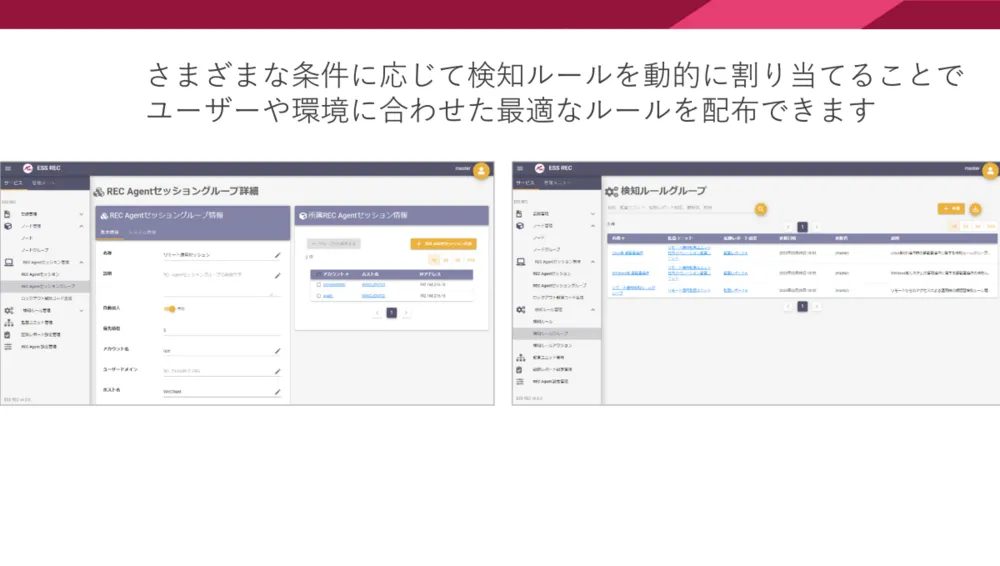Click search field in 検知ルールグループ screen
1000x566 pixels.
pyautogui.click(x=679, y=208)
